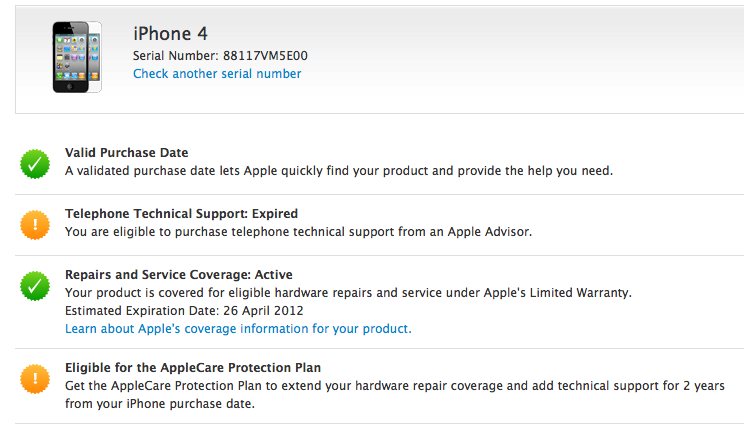Select the Valid Purchase Date heading

(127, 152)
